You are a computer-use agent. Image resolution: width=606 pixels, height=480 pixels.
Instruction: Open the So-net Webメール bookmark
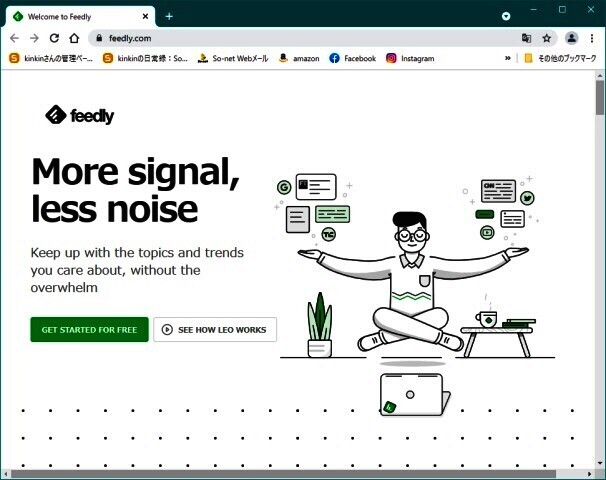pyautogui.click(x=233, y=58)
